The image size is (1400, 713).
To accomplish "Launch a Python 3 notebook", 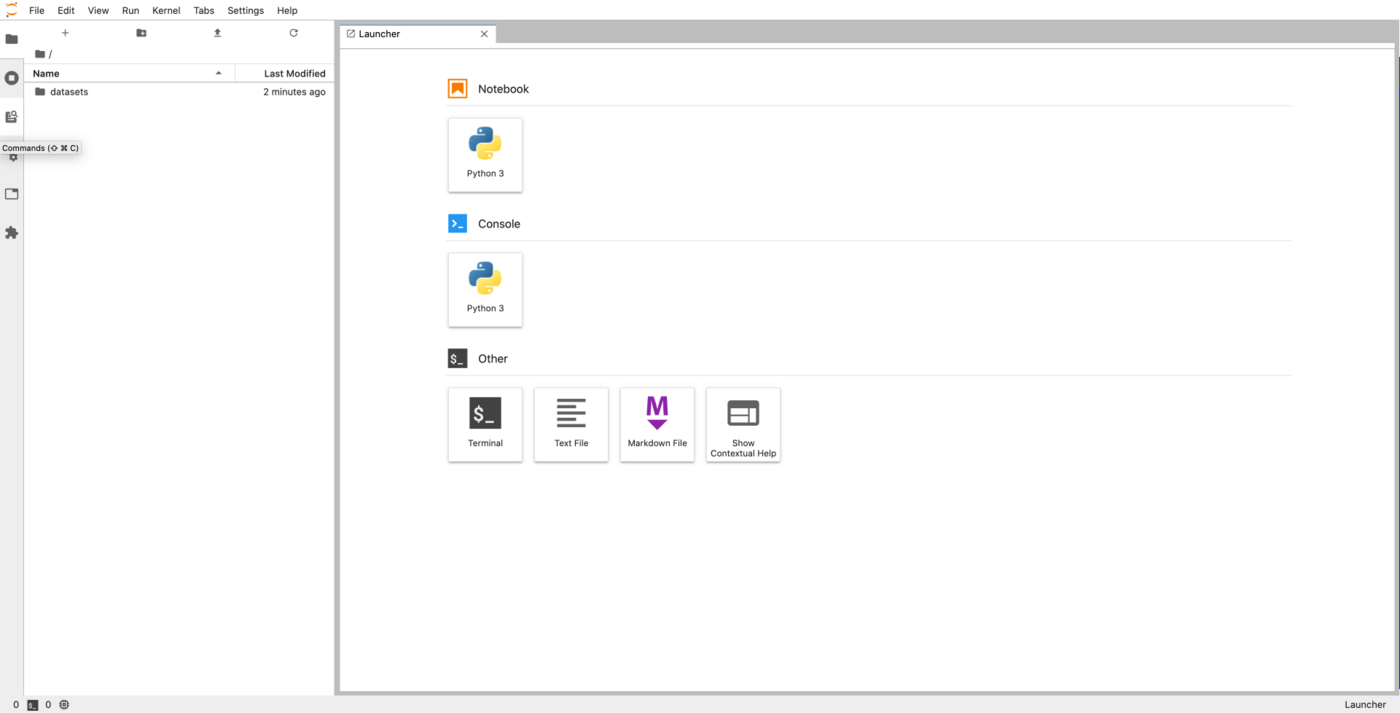I will (485, 154).
